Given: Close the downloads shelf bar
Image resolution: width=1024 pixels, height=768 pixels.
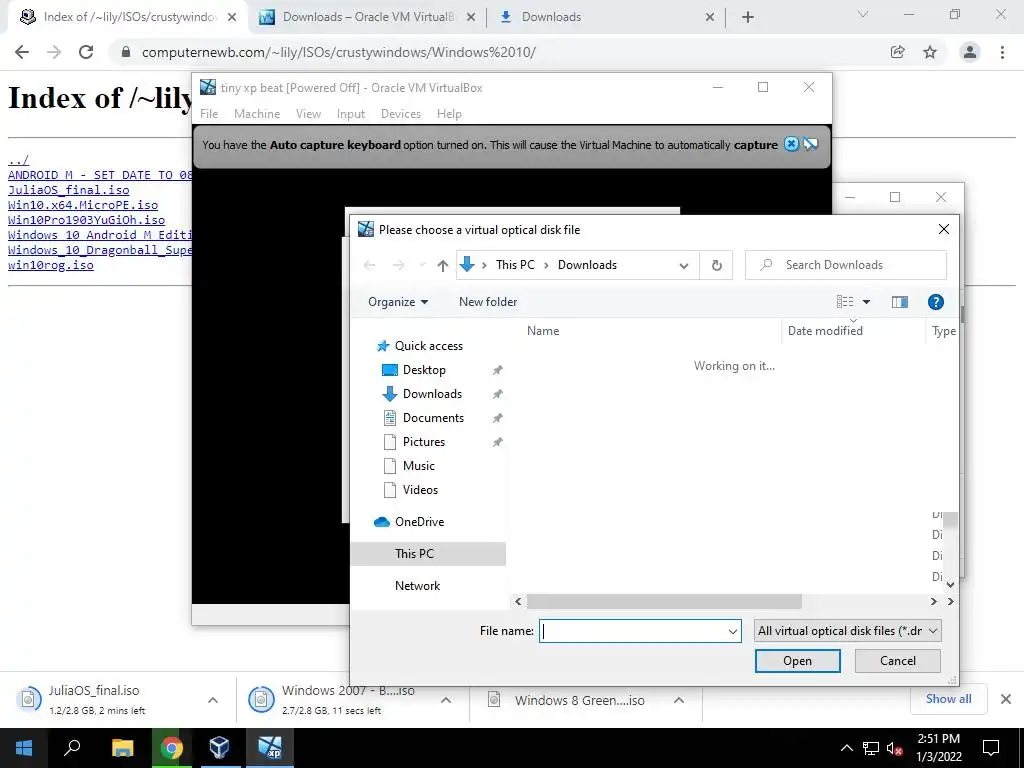Looking at the screenshot, I should coord(1006,699).
